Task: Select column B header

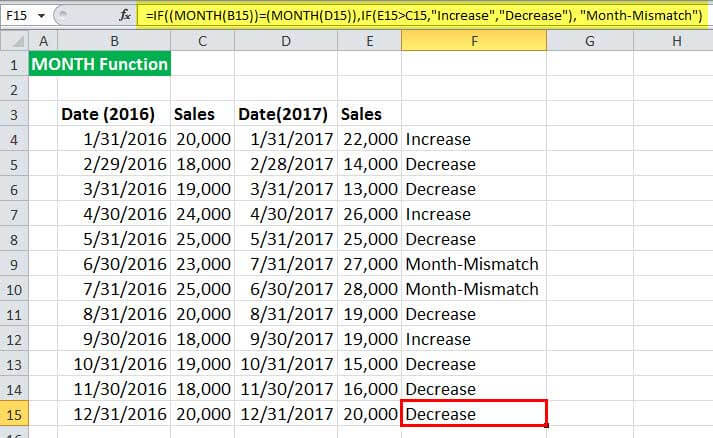Action: tap(114, 41)
